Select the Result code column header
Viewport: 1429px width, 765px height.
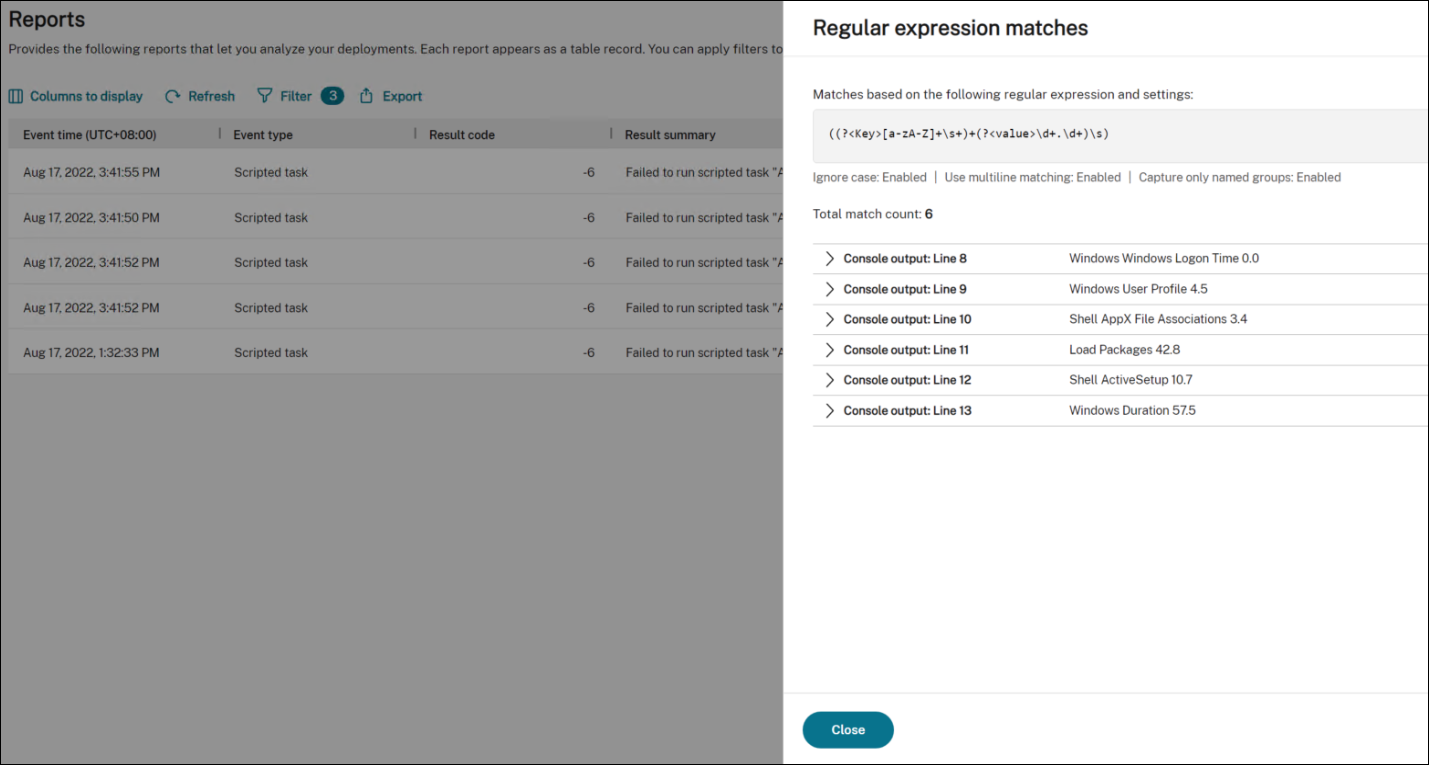[x=462, y=135]
